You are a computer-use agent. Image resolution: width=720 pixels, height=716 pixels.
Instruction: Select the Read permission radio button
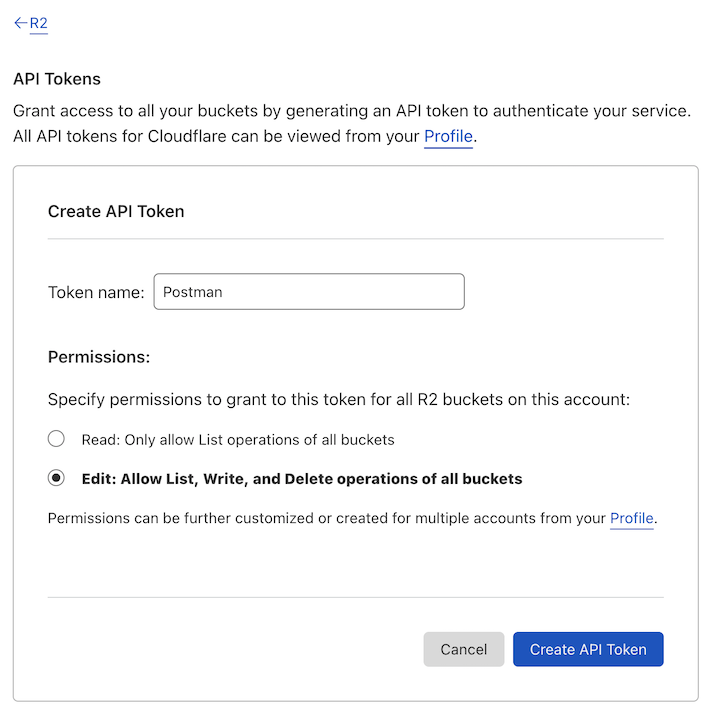click(x=57, y=439)
